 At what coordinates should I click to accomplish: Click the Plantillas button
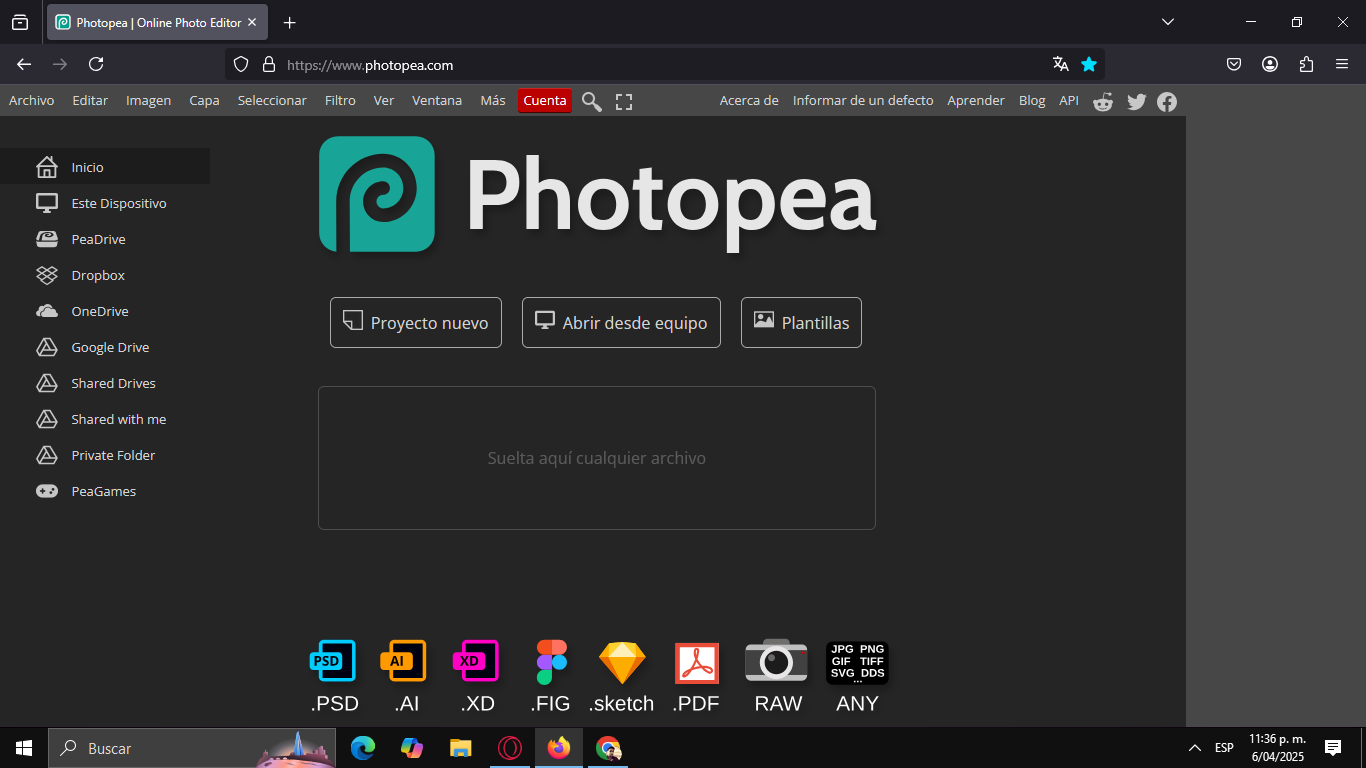tap(801, 322)
